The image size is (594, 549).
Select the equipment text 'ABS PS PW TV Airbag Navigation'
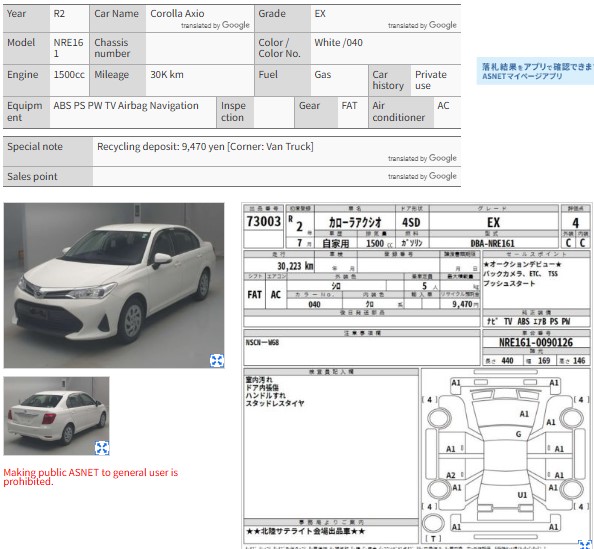pyautogui.click(x=126, y=105)
